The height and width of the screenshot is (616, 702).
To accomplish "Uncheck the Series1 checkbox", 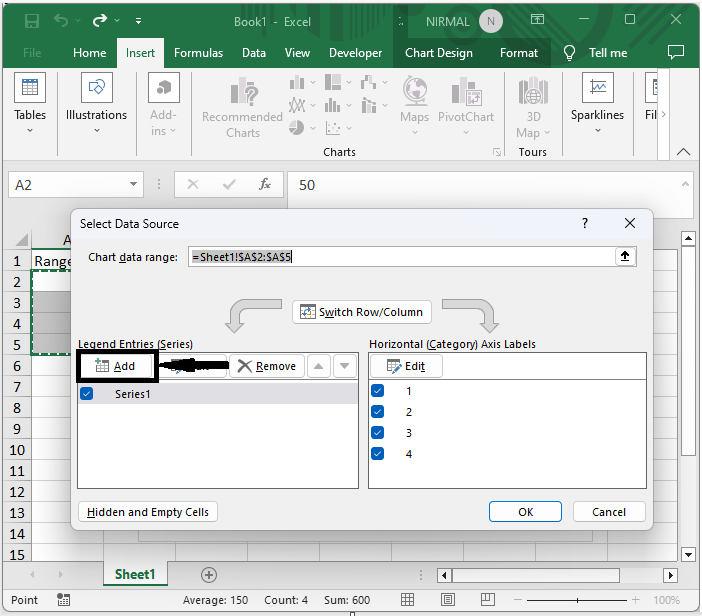I will 87,394.
